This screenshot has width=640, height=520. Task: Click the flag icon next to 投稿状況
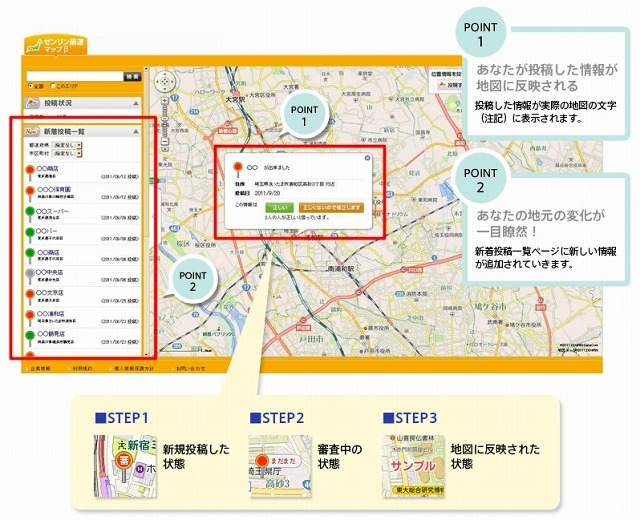coord(32,103)
